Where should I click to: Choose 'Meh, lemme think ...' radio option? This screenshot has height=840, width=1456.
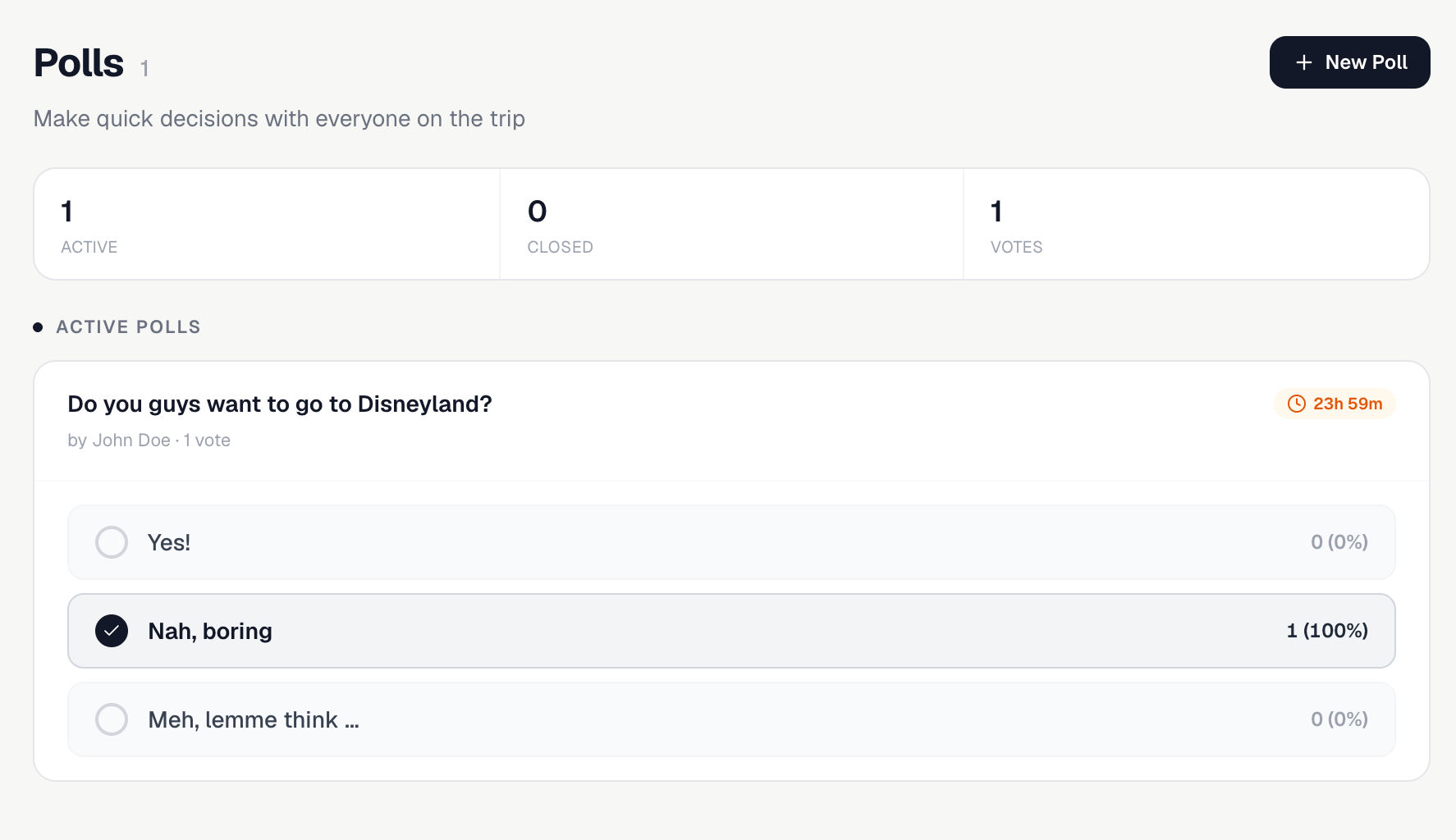tap(112, 719)
